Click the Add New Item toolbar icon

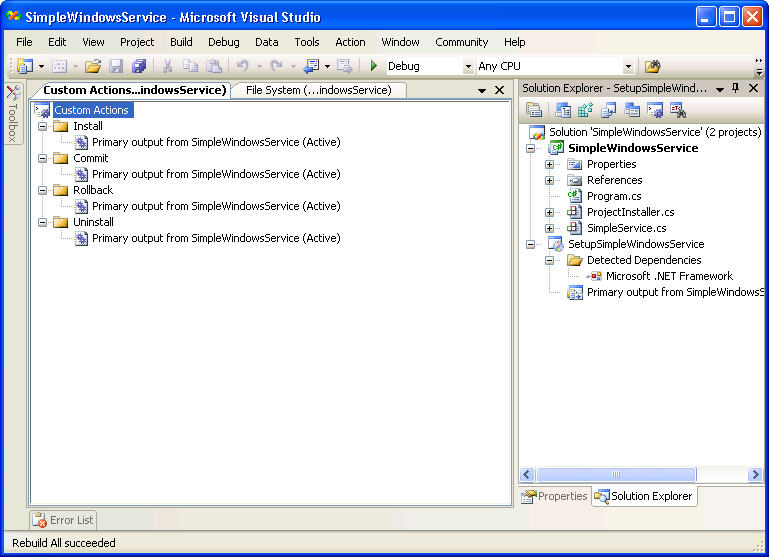pyautogui.click(x=59, y=66)
